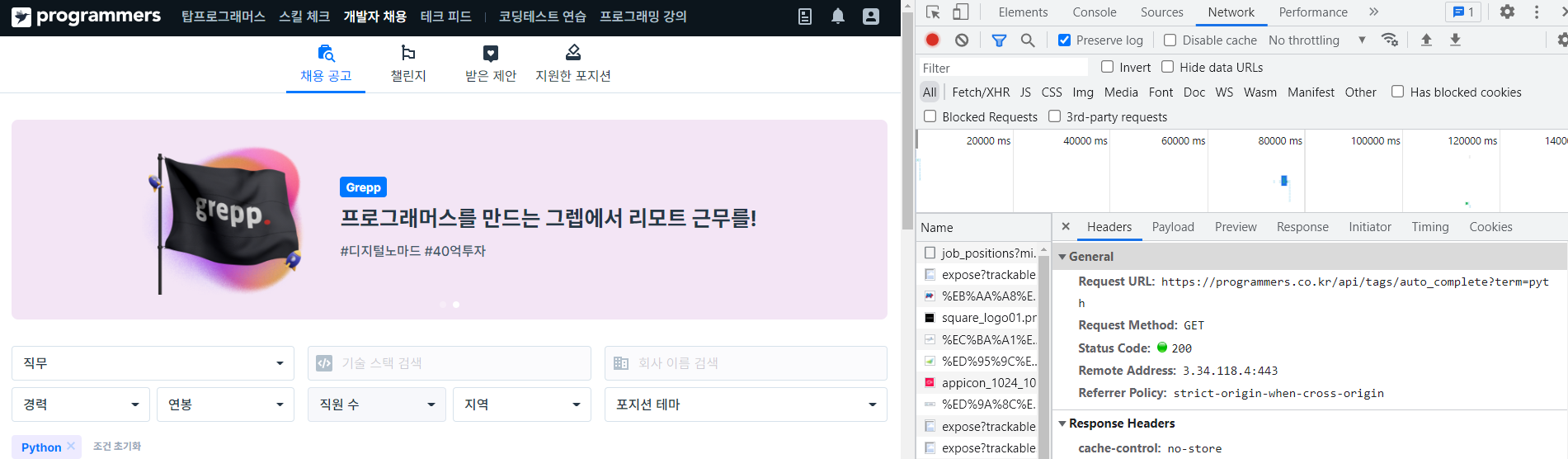The height and width of the screenshot is (459, 1568).
Task: Remove the Python tag filter
Action: 71,447
